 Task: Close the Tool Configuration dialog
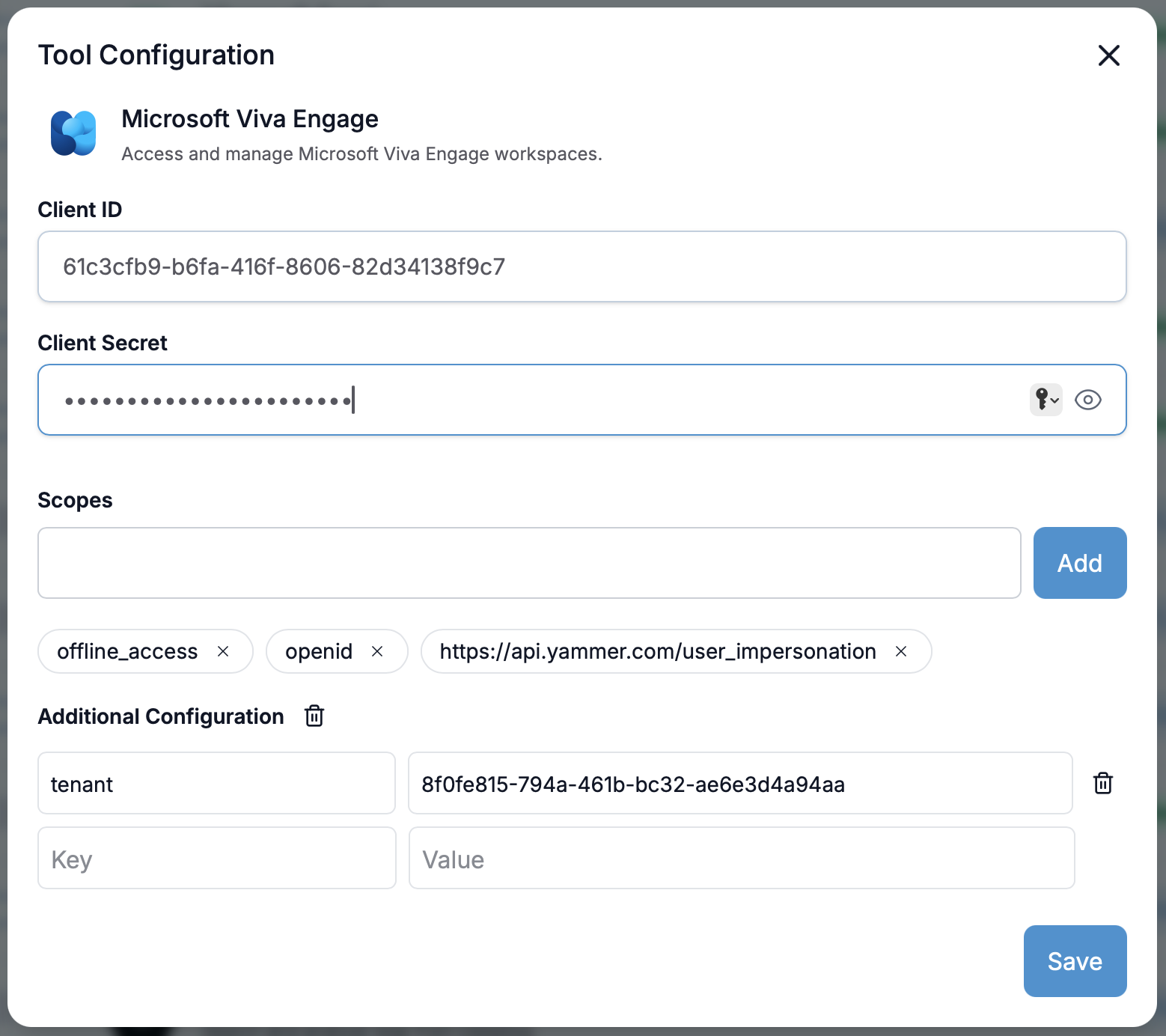(x=1108, y=55)
